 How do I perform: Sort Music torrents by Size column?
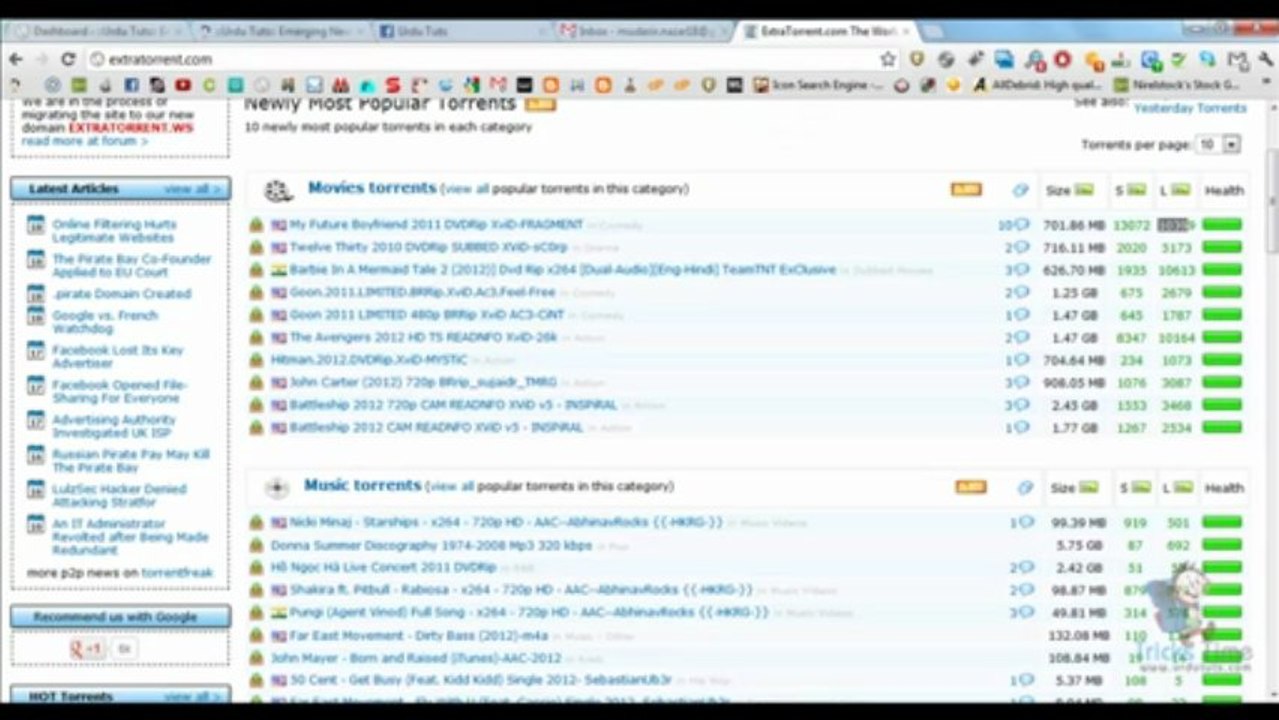click(1074, 488)
